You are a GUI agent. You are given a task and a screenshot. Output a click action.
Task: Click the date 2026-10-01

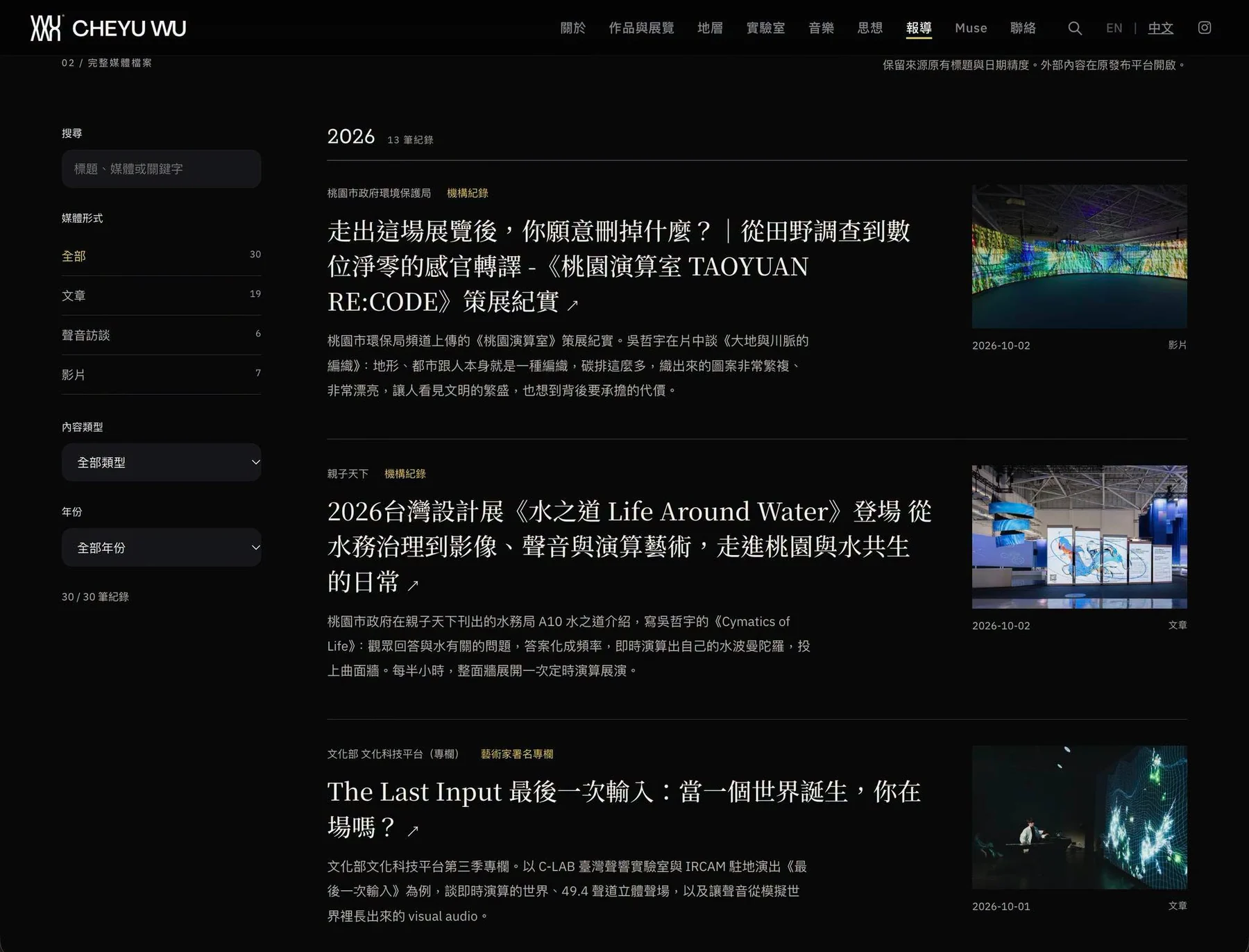pos(1001,906)
